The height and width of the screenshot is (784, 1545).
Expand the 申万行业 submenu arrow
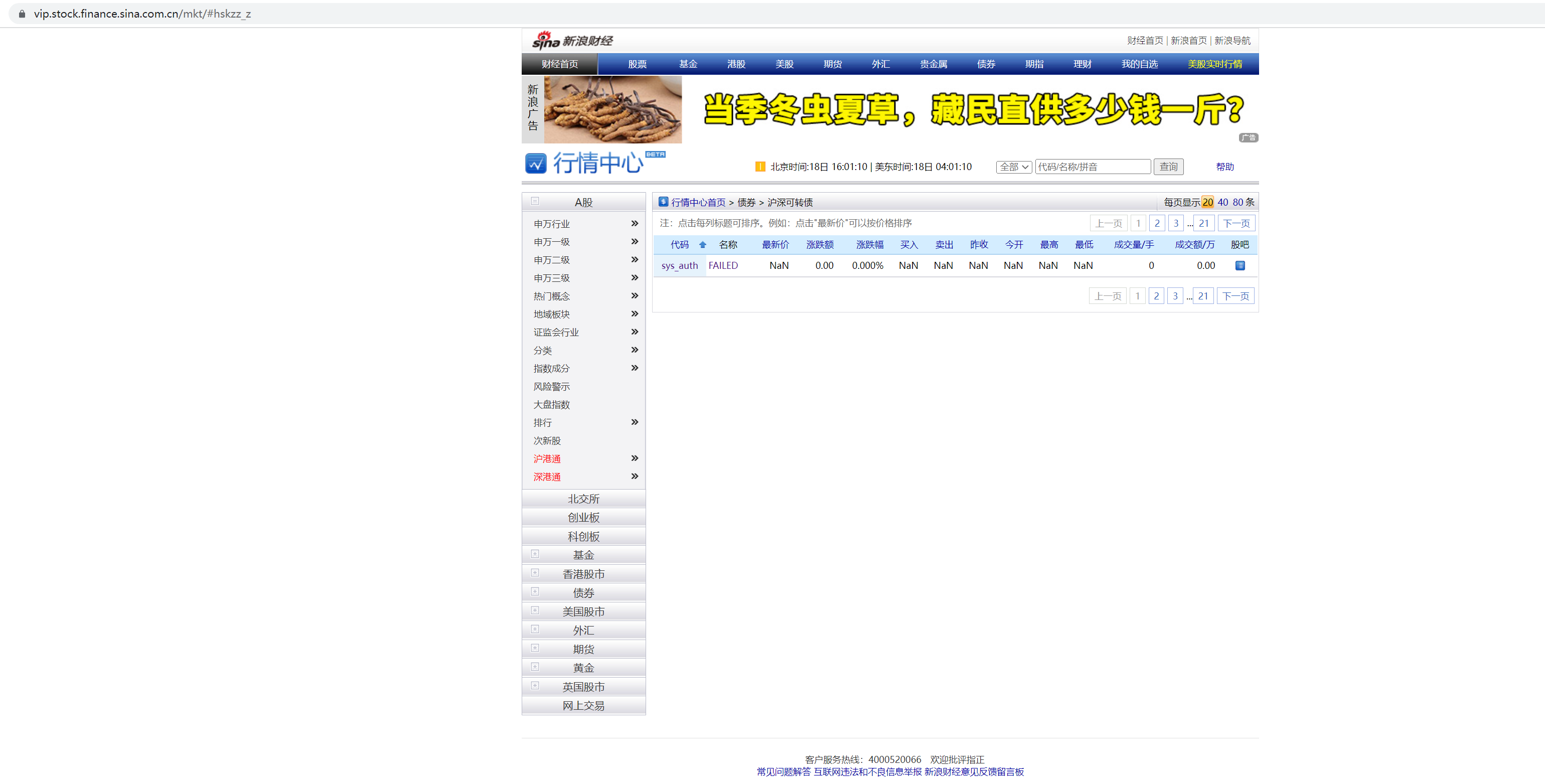click(635, 223)
